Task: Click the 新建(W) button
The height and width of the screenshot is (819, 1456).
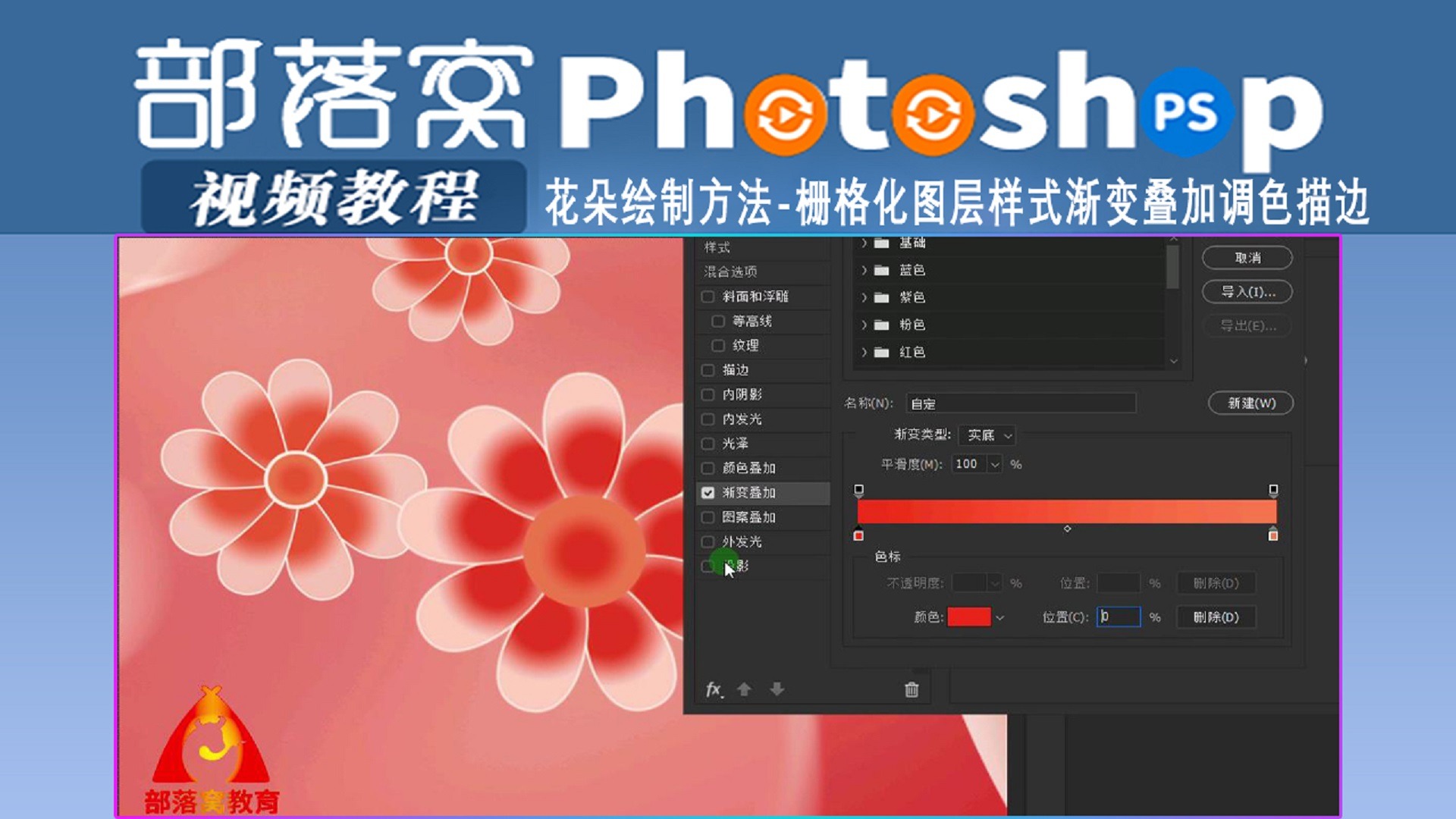Action: [x=1251, y=403]
